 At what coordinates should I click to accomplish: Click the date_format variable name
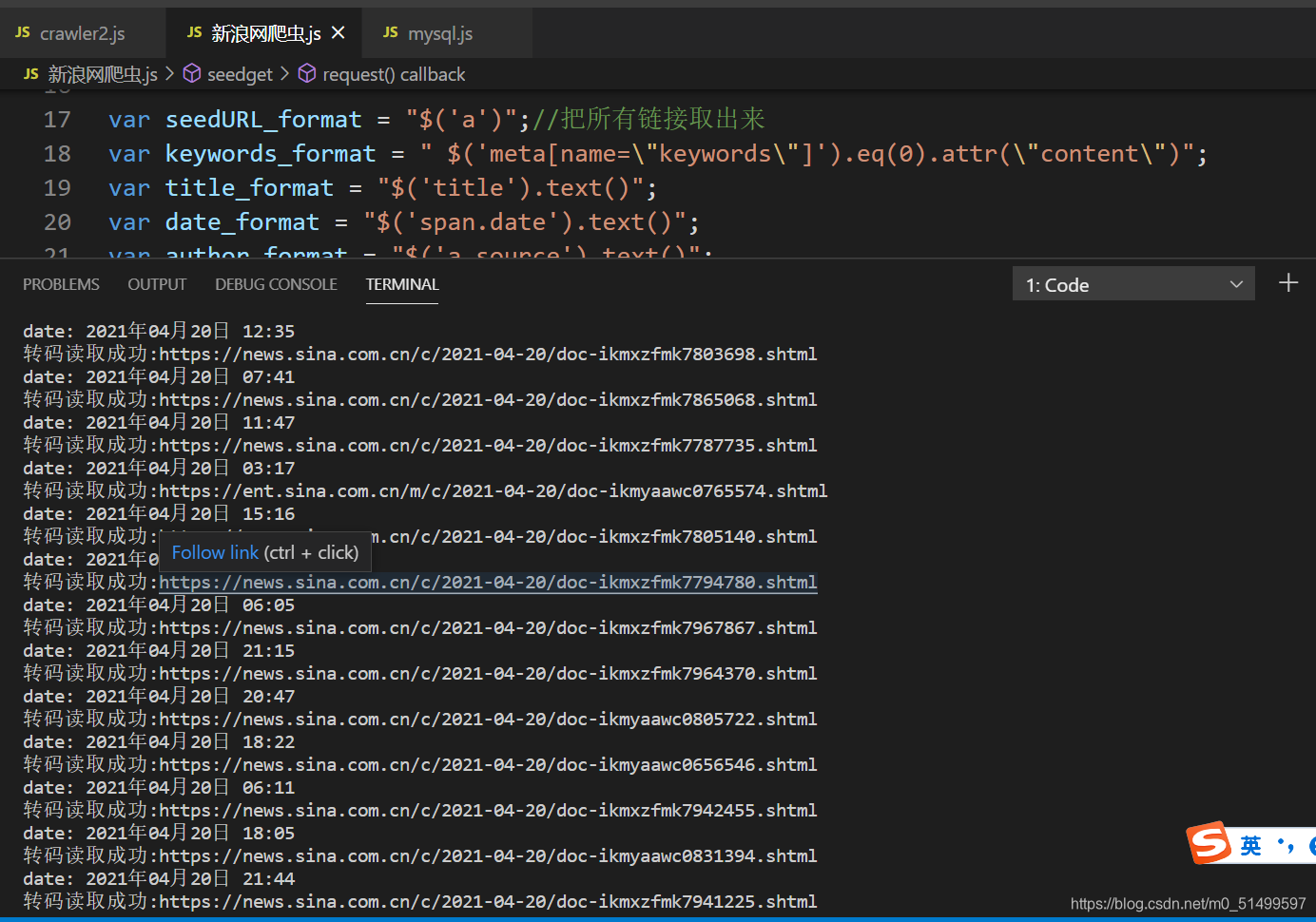click(242, 221)
